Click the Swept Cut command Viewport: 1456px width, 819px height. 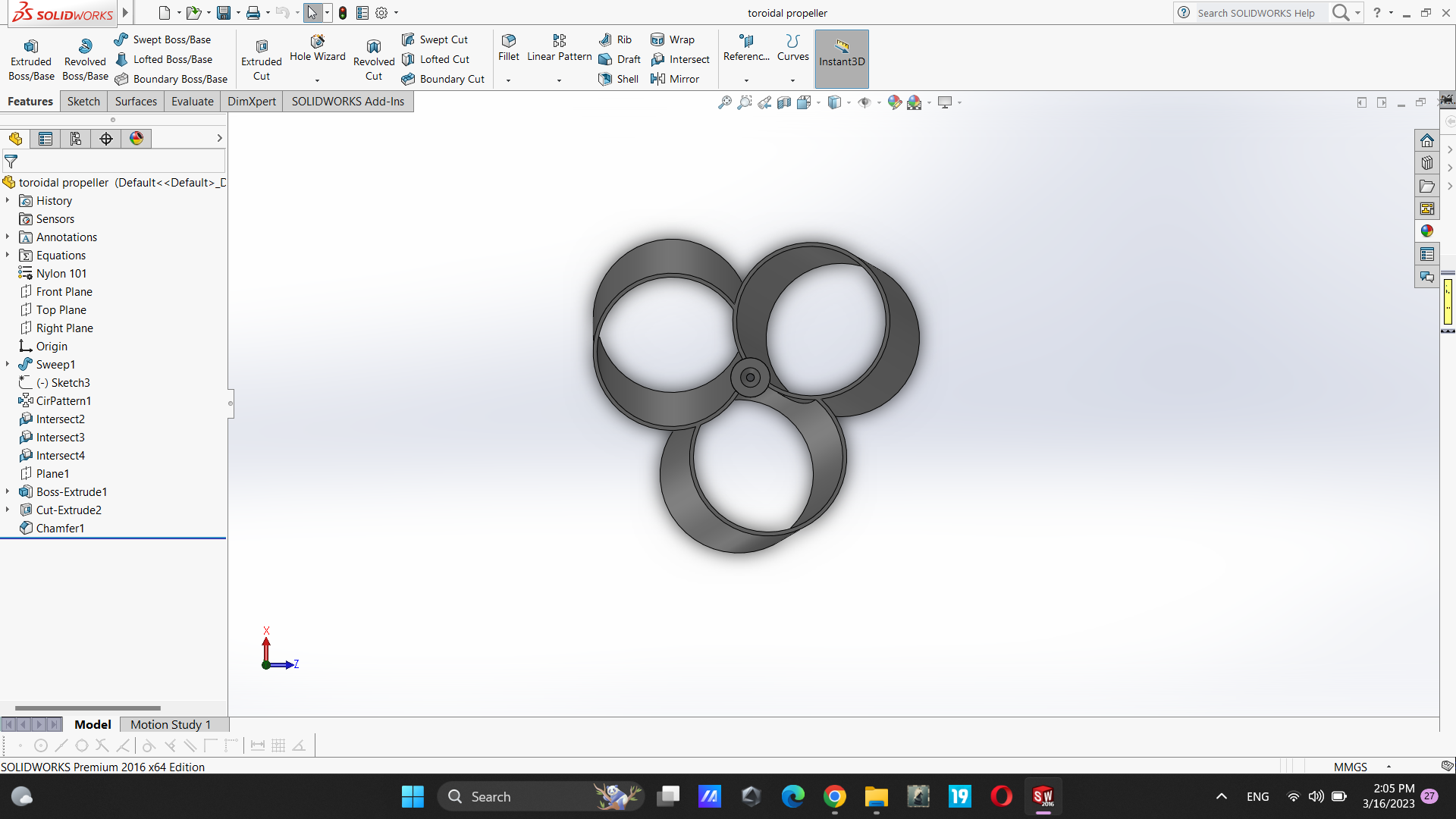(x=435, y=39)
